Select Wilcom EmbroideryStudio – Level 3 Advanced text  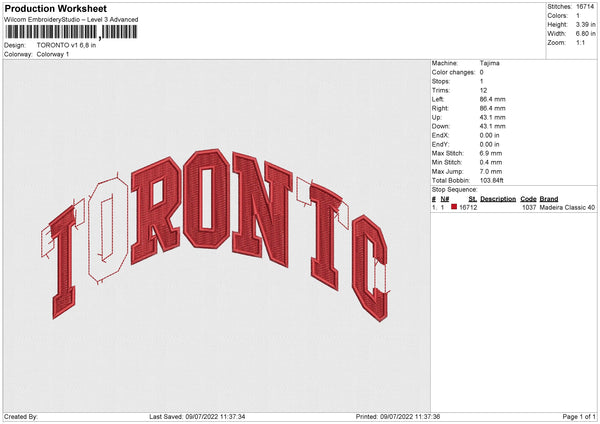[71, 20]
